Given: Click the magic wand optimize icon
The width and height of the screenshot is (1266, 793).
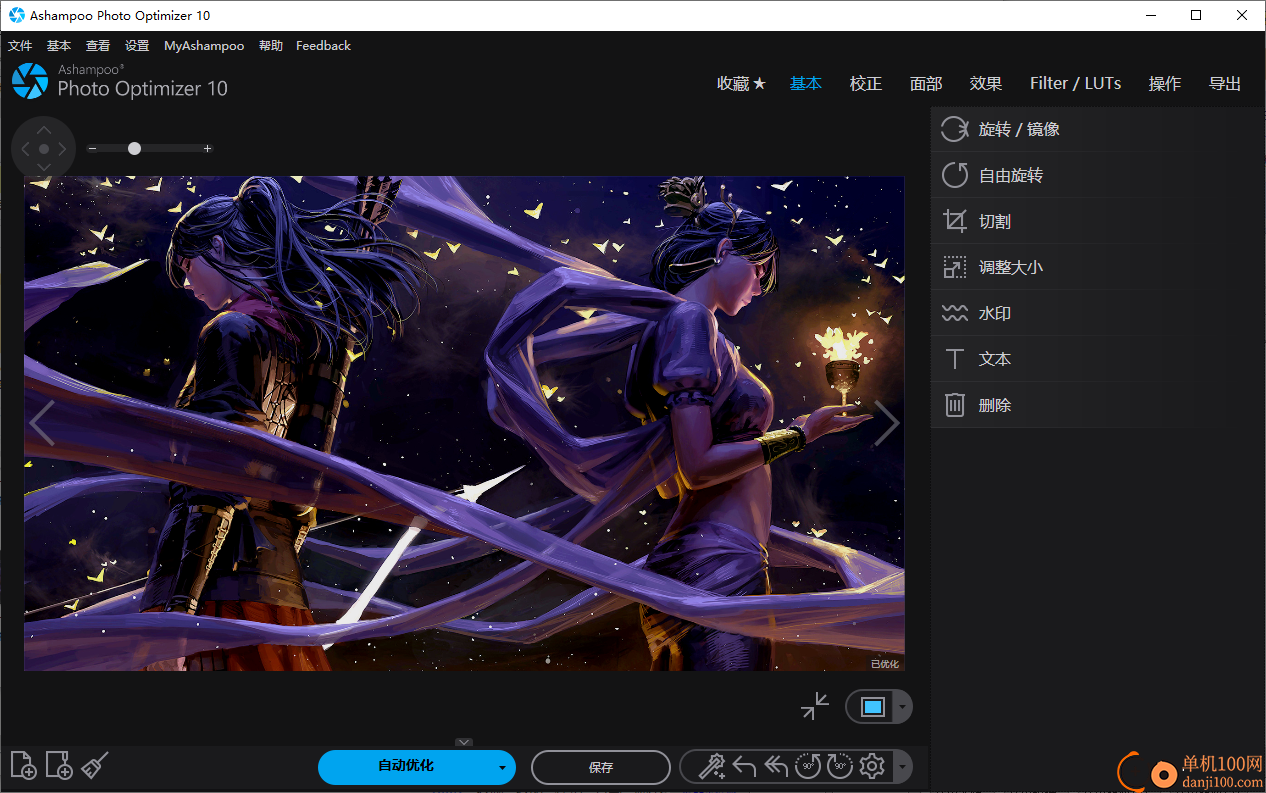Looking at the screenshot, I should [x=711, y=767].
